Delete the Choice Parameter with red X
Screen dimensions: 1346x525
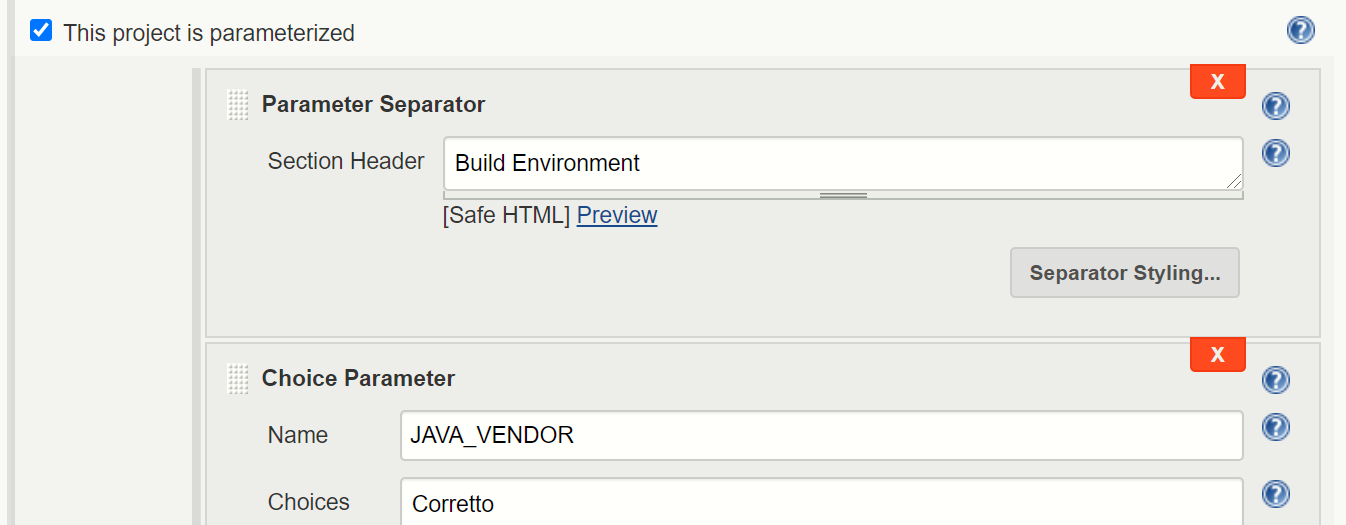1217,355
